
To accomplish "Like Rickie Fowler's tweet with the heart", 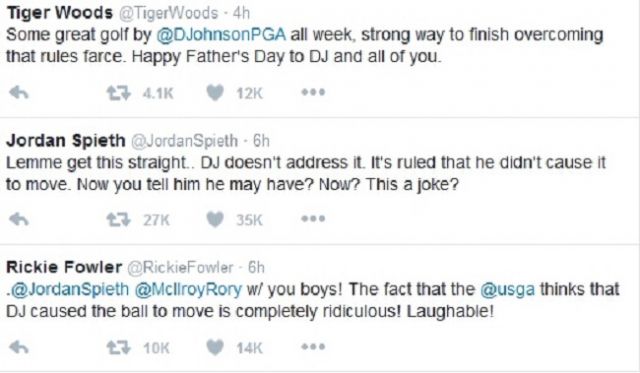I will click(x=215, y=347).
